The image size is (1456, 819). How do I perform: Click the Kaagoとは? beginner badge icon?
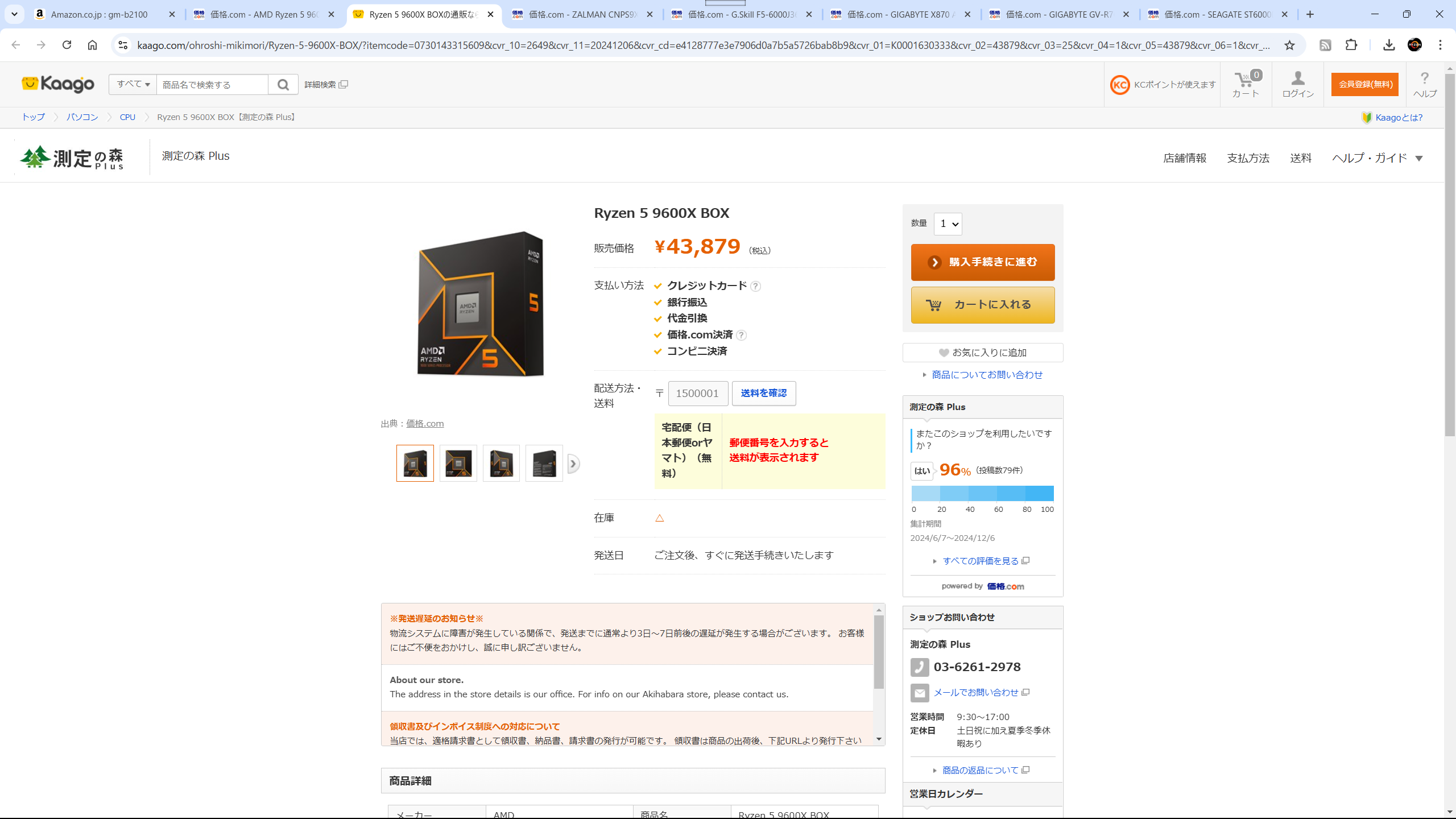[1367, 118]
